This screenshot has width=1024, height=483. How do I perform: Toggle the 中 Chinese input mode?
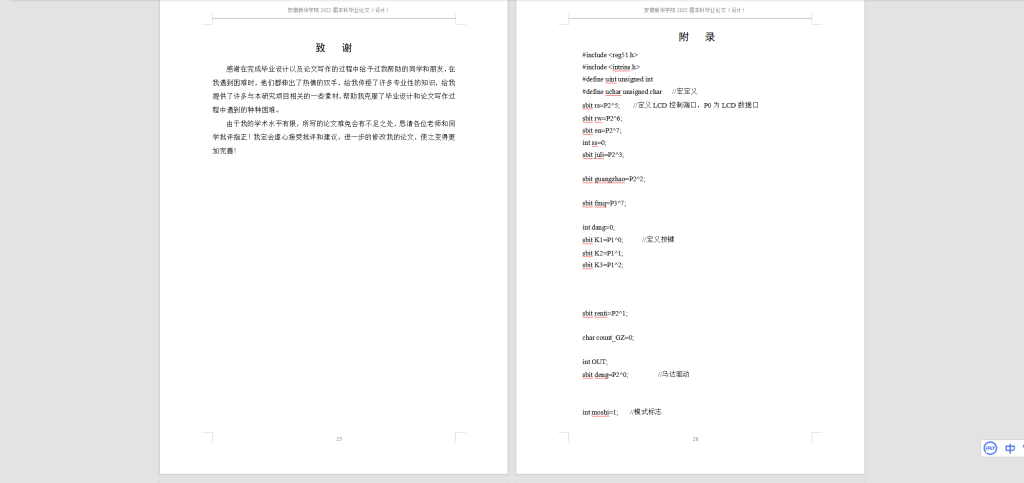point(1010,448)
